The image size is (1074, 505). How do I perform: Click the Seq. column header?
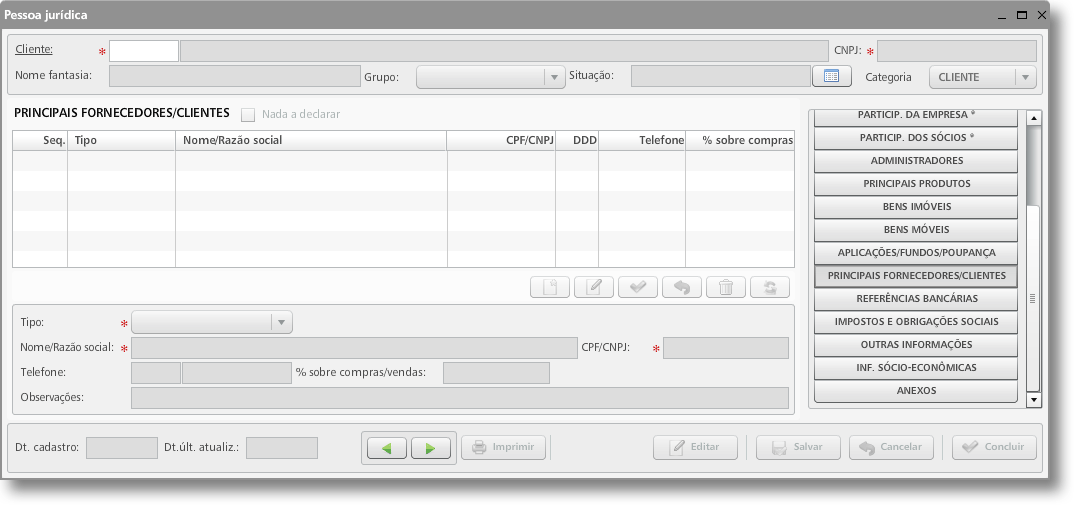tap(40, 140)
